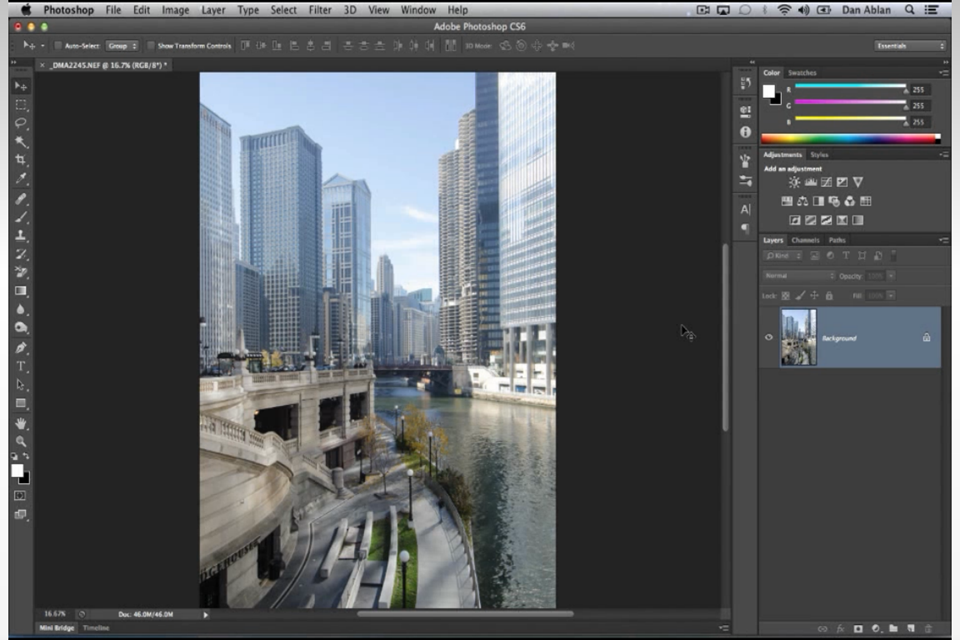Open the Filter menu
This screenshot has height=640, width=960.
(320, 10)
